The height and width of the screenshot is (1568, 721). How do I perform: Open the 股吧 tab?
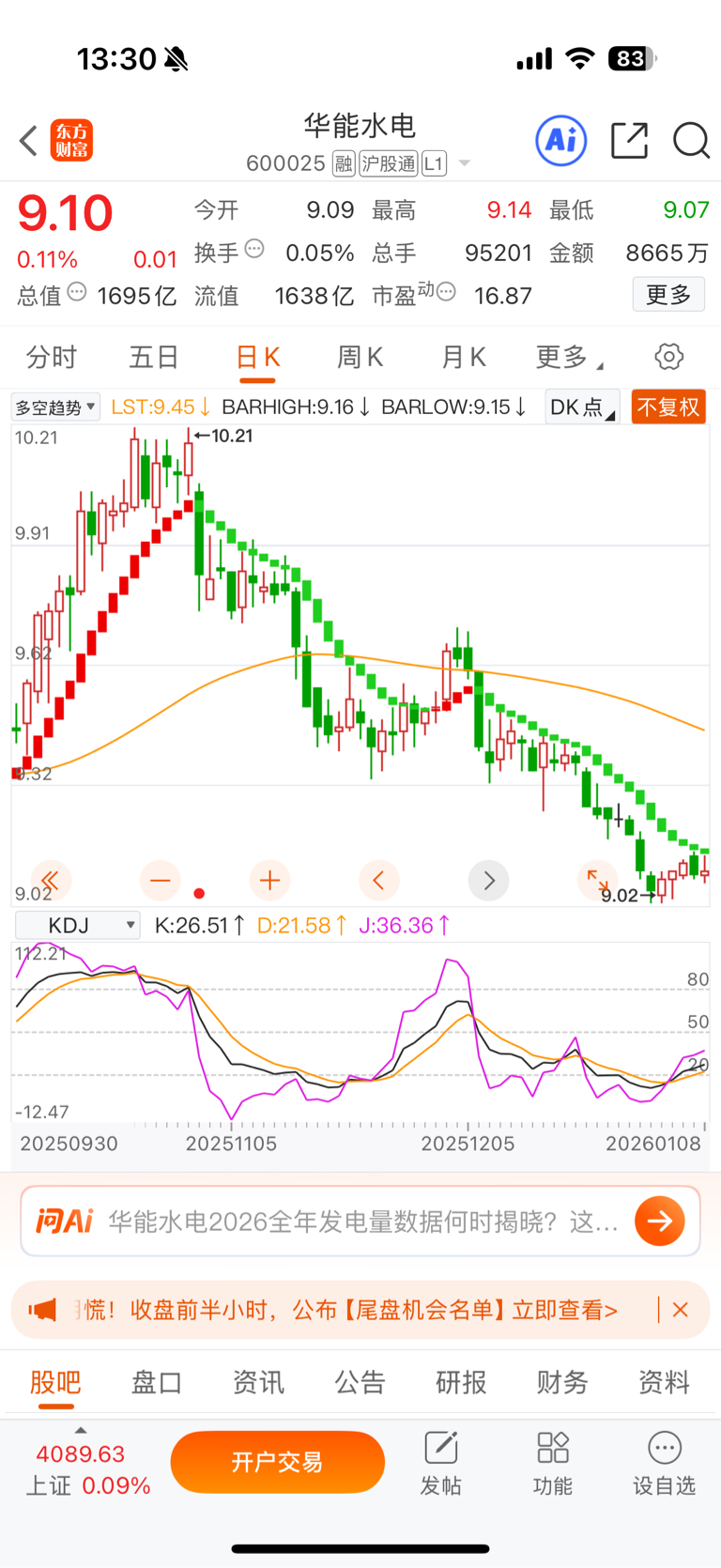coord(55,1382)
